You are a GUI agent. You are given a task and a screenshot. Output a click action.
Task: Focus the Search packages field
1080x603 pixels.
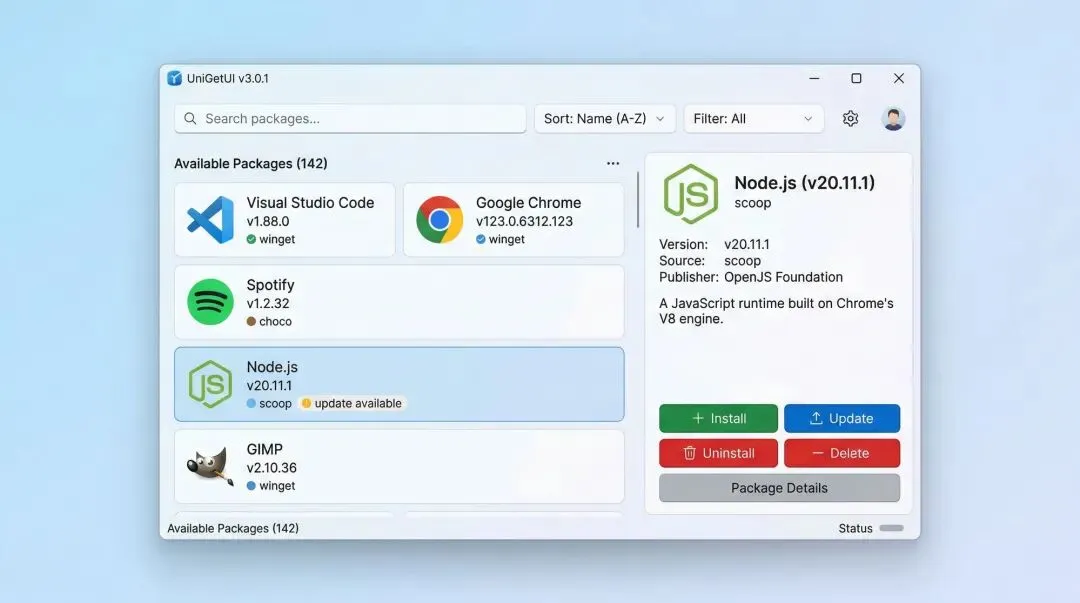(351, 119)
